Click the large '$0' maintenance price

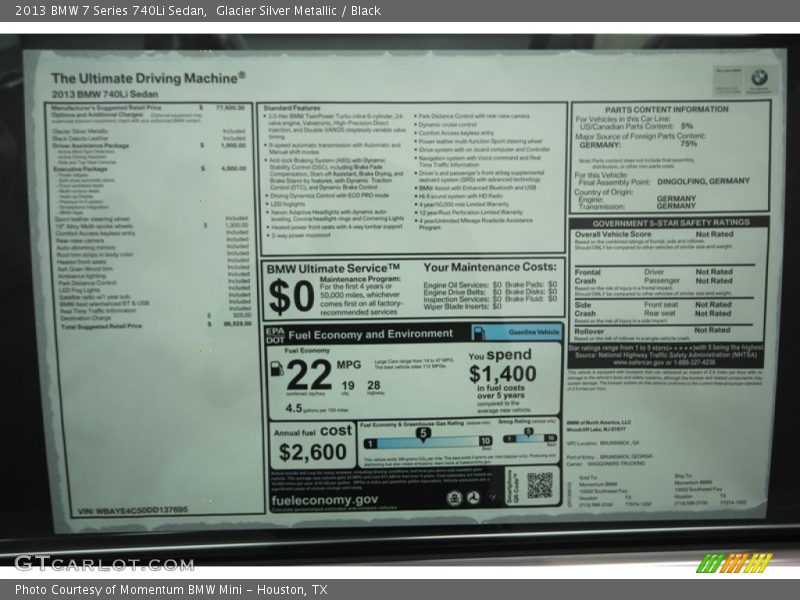coord(291,297)
